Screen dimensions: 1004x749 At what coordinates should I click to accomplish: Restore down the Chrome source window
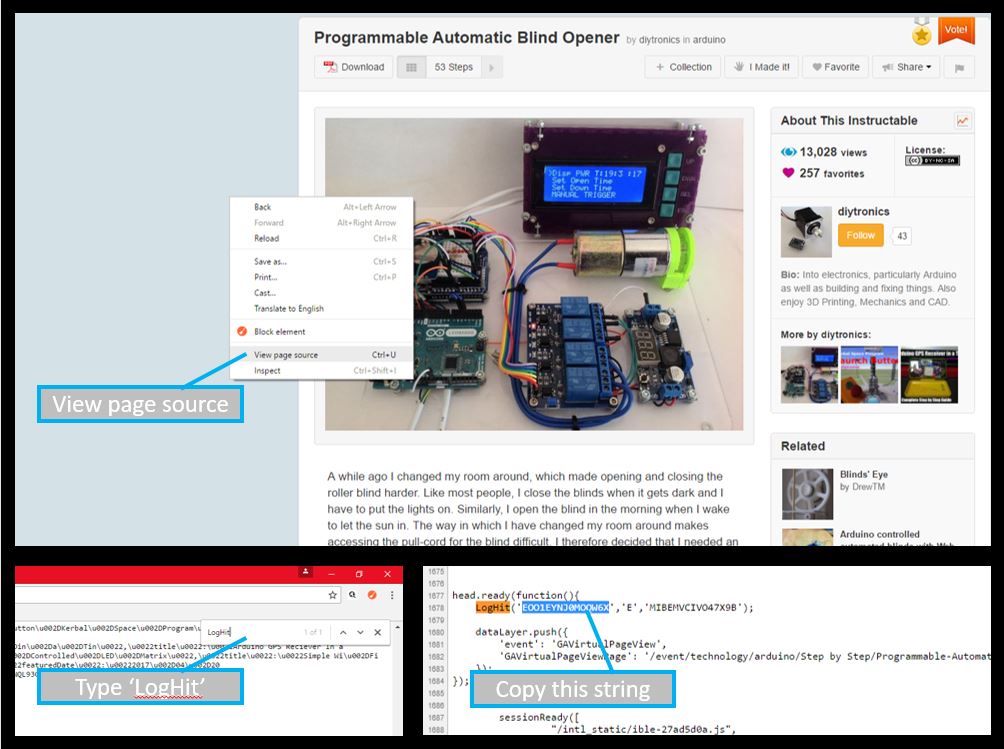tap(359, 574)
